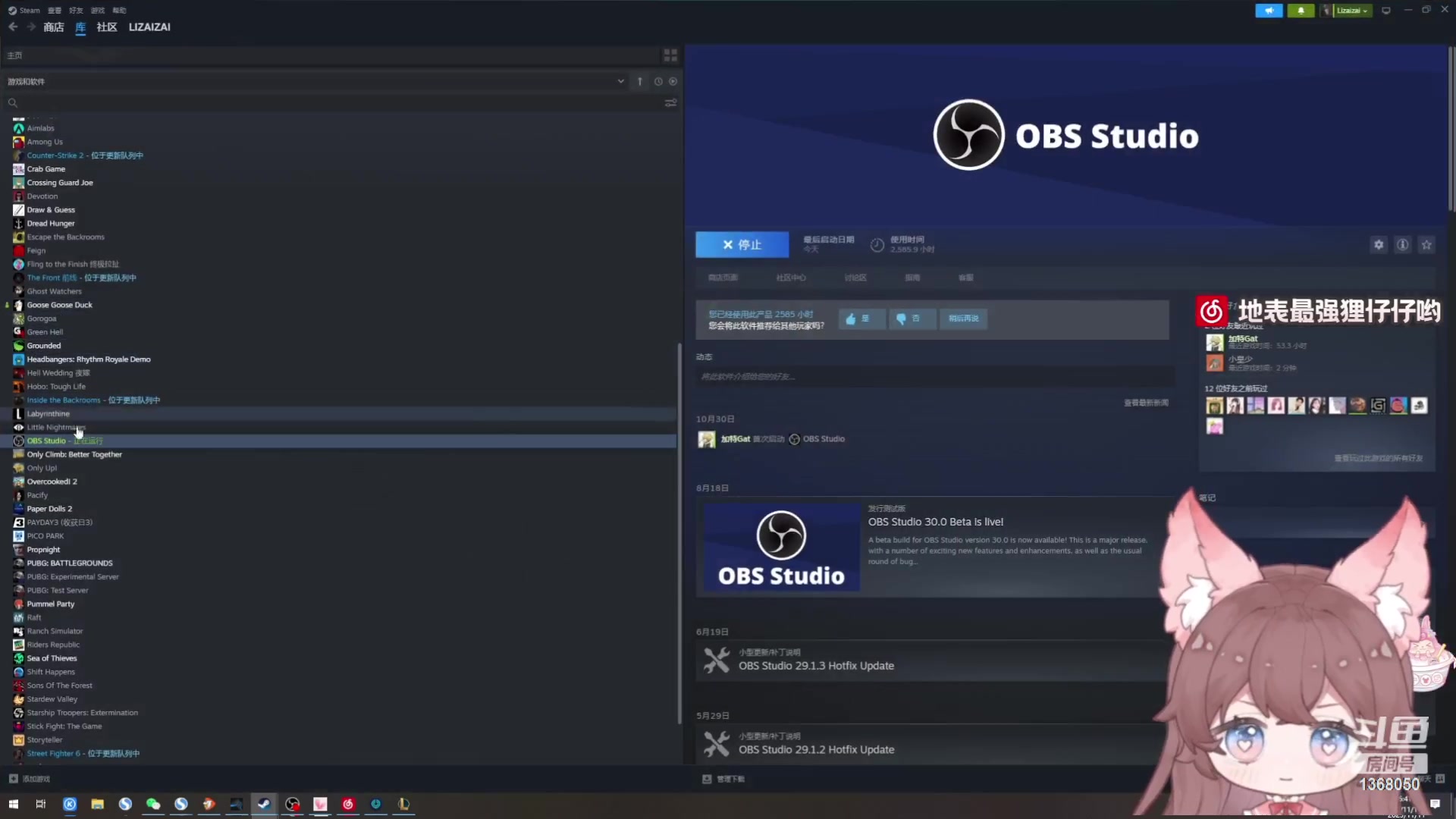Select Among Us in the library list
The width and height of the screenshot is (1456, 819).
(45, 142)
